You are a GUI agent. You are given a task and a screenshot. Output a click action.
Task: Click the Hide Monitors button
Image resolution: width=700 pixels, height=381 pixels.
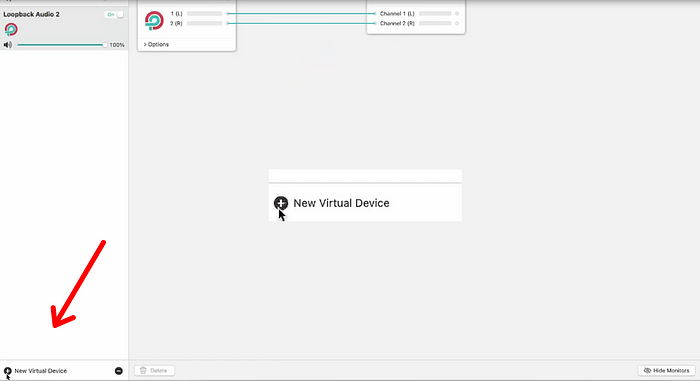(667, 370)
